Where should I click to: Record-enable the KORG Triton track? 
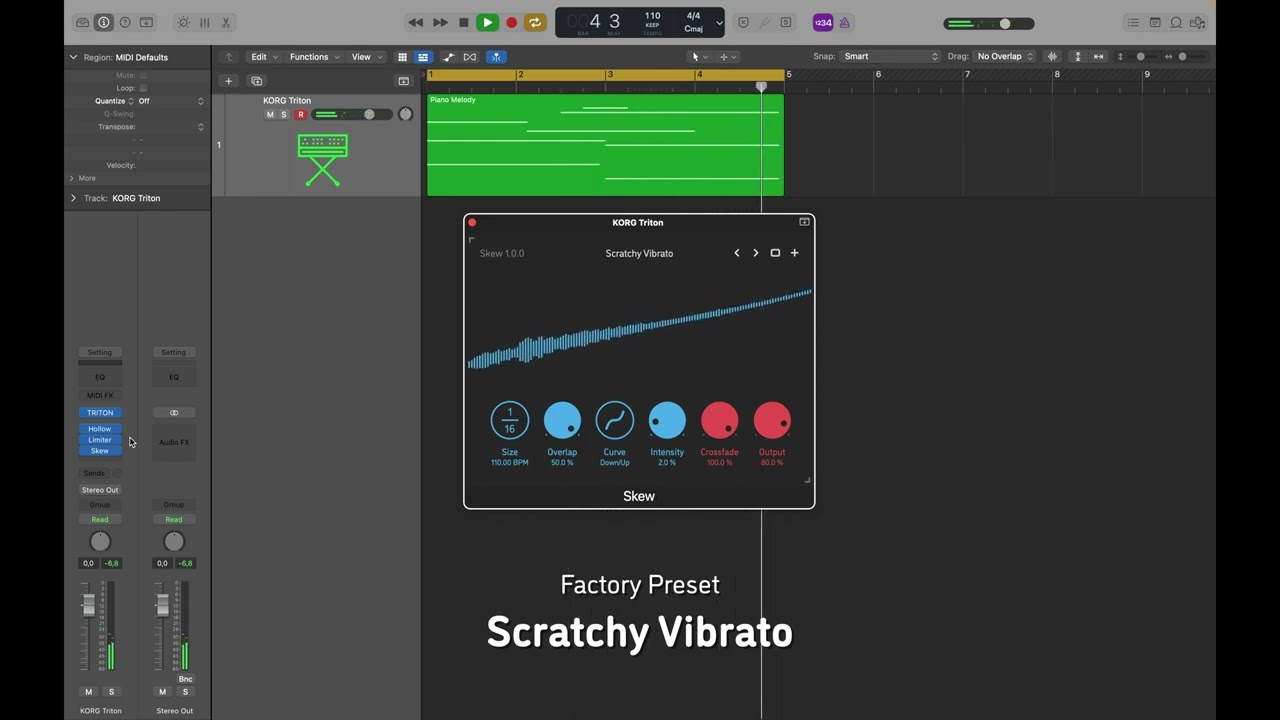pyautogui.click(x=300, y=115)
